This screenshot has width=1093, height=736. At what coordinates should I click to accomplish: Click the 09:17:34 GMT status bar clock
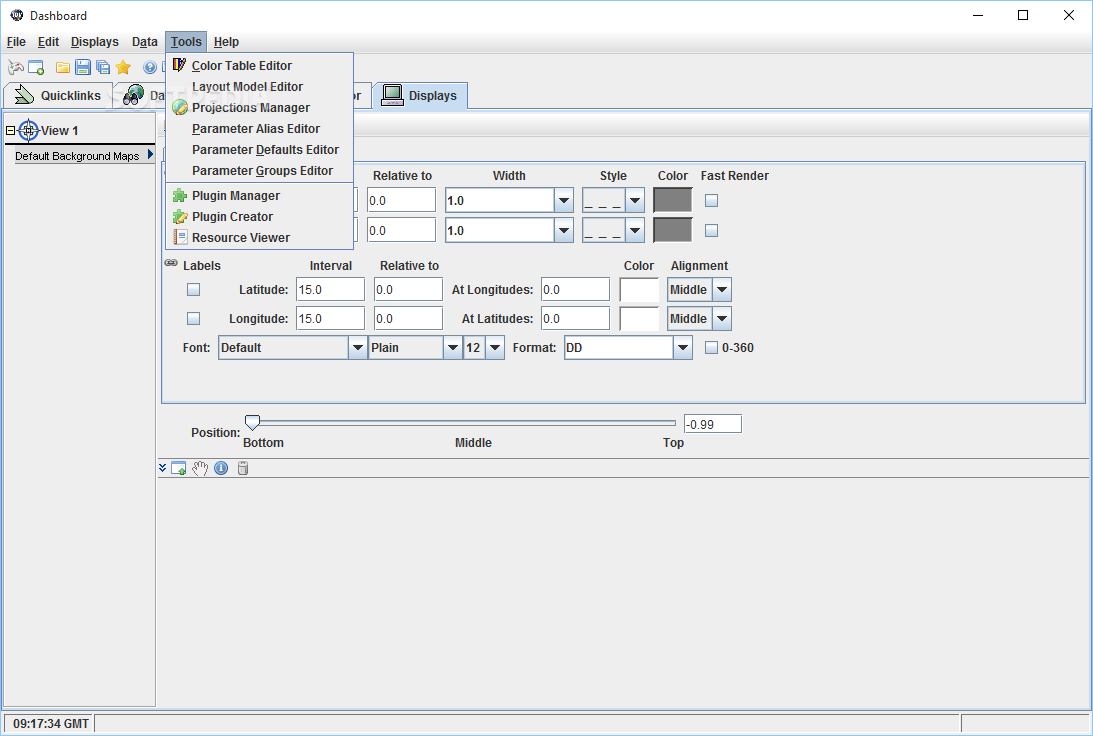coord(50,723)
